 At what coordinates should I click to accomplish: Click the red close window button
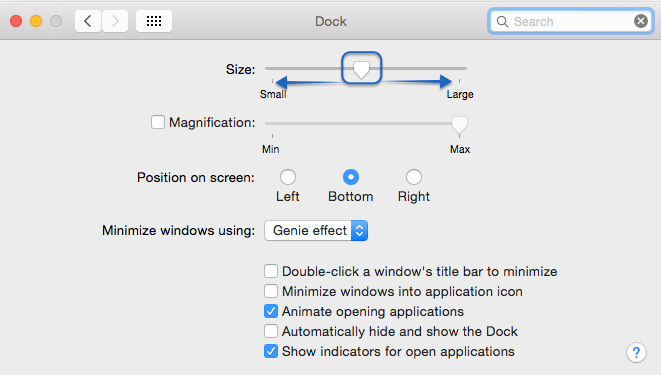coord(16,21)
